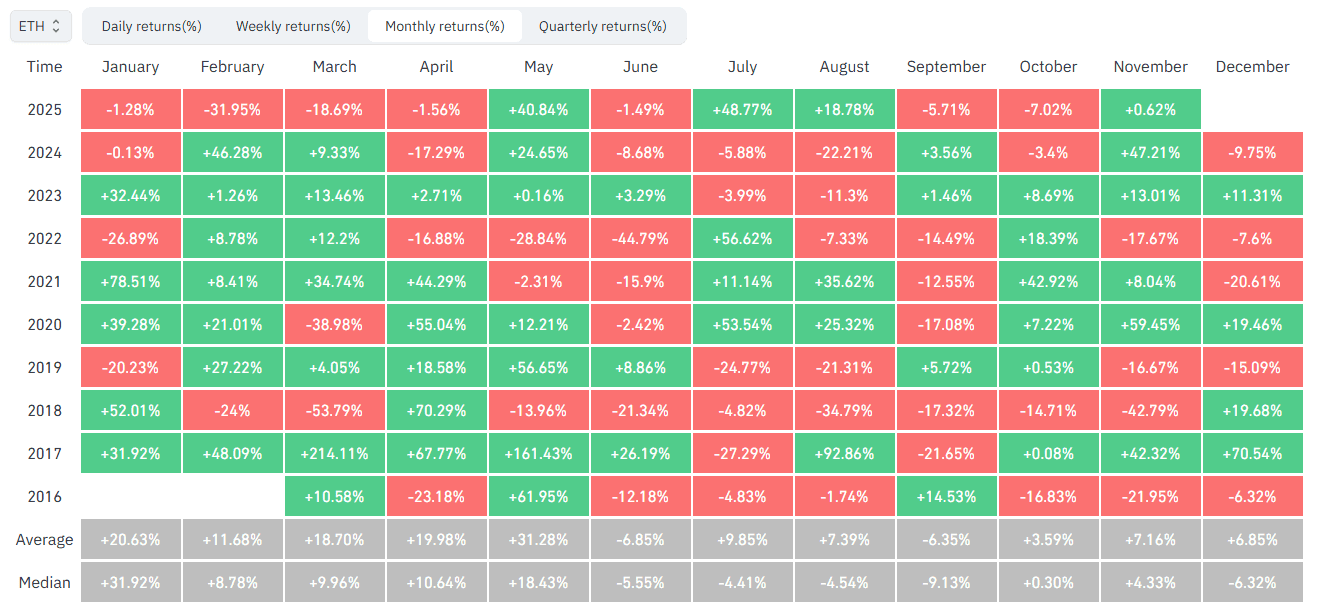Click the 2025 year row label

(44, 109)
